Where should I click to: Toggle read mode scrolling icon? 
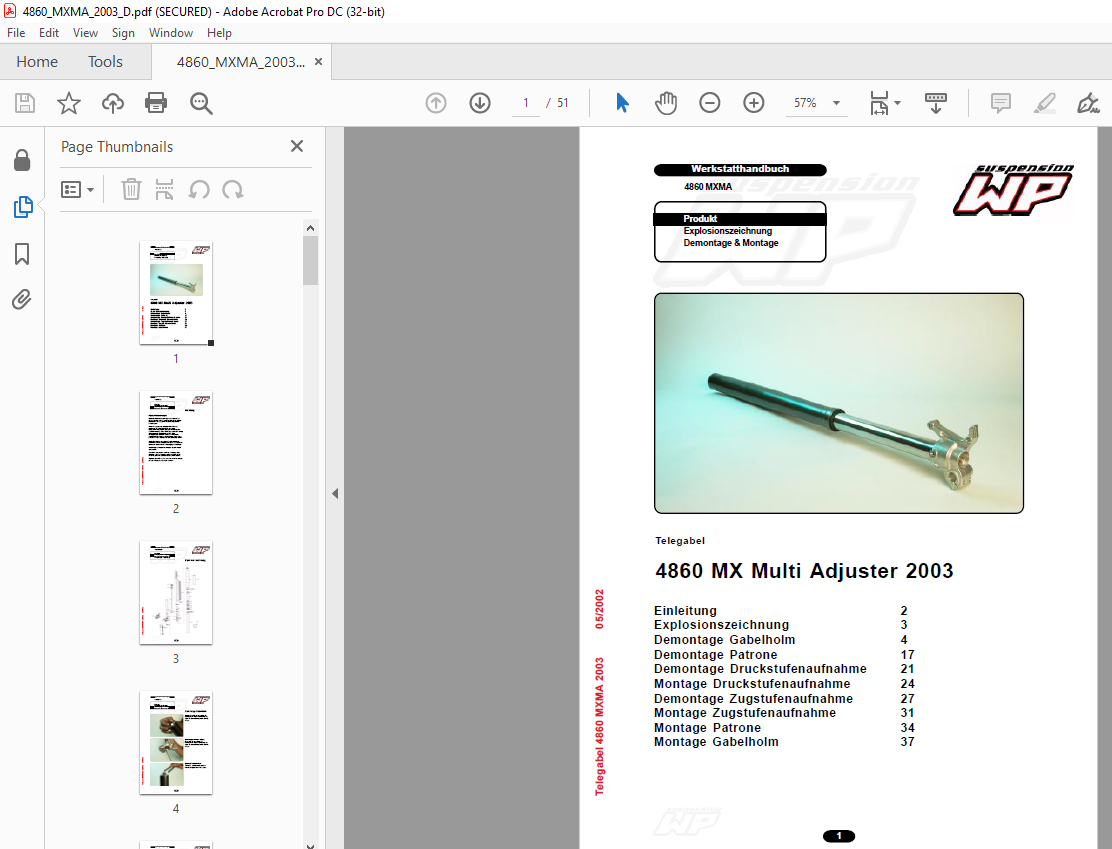pyautogui.click(x=936, y=104)
